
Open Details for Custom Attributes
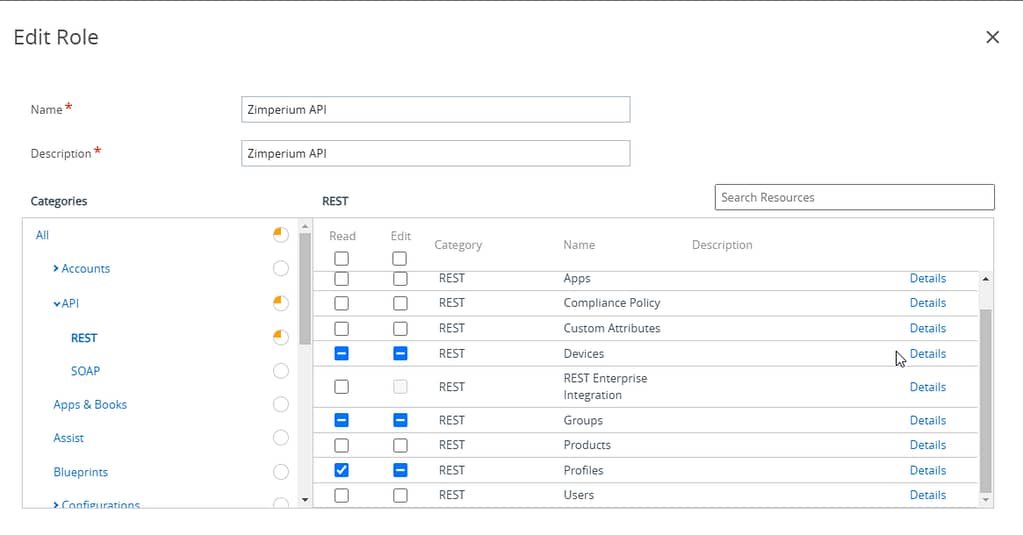pos(928,328)
